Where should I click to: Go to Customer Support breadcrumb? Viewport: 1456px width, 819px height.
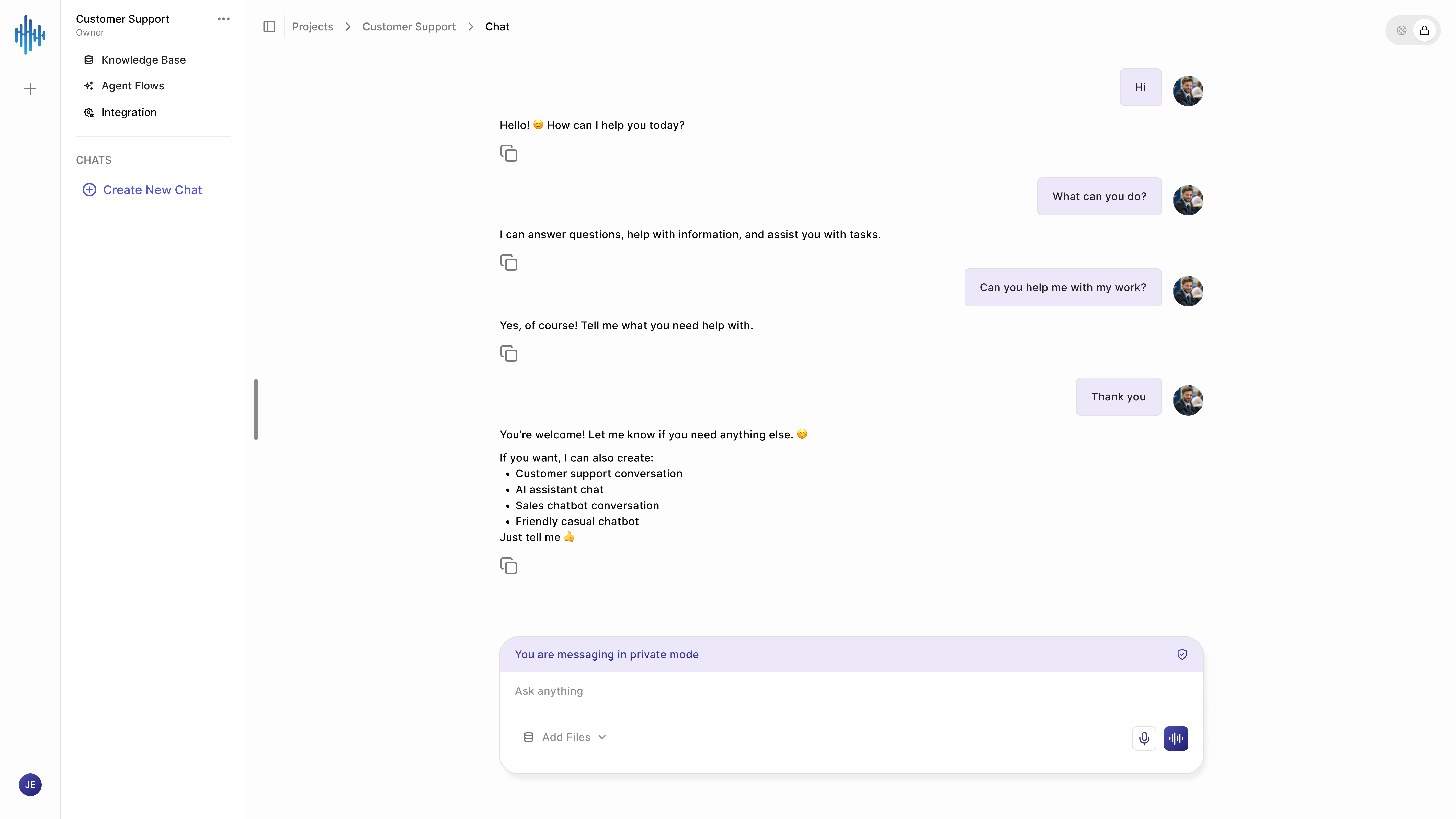click(409, 27)
